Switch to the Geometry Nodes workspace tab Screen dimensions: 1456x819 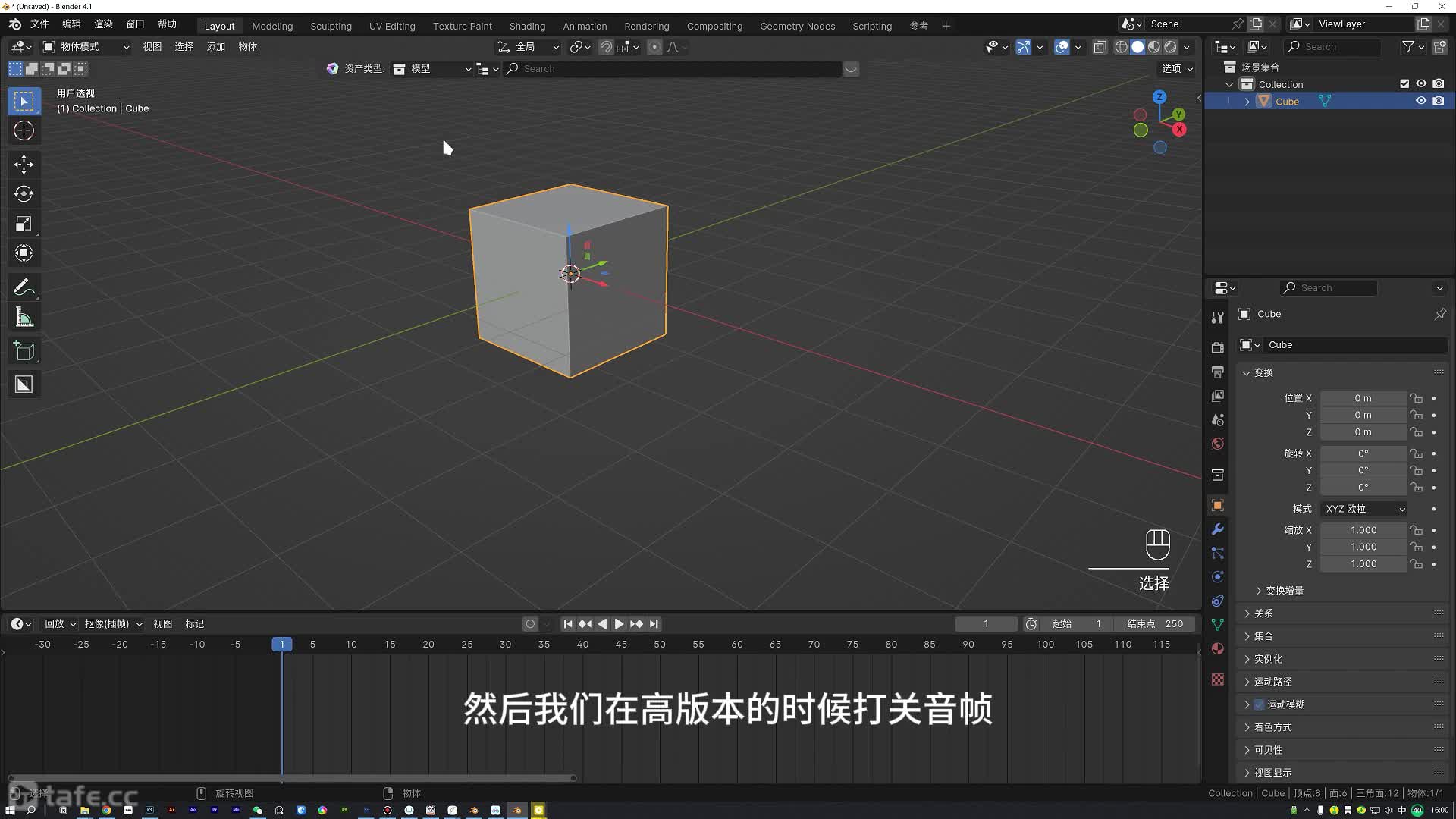pyautogui.click(x=797, y=26)
